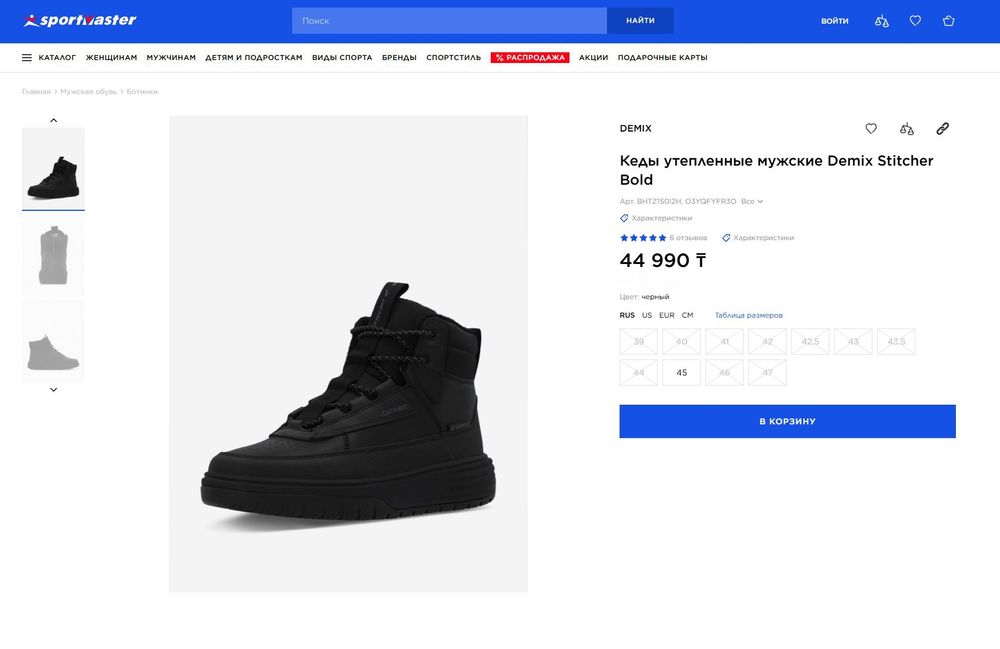
Task: Add product to favorites with heart icon
Action: click(x=871, y=129)
